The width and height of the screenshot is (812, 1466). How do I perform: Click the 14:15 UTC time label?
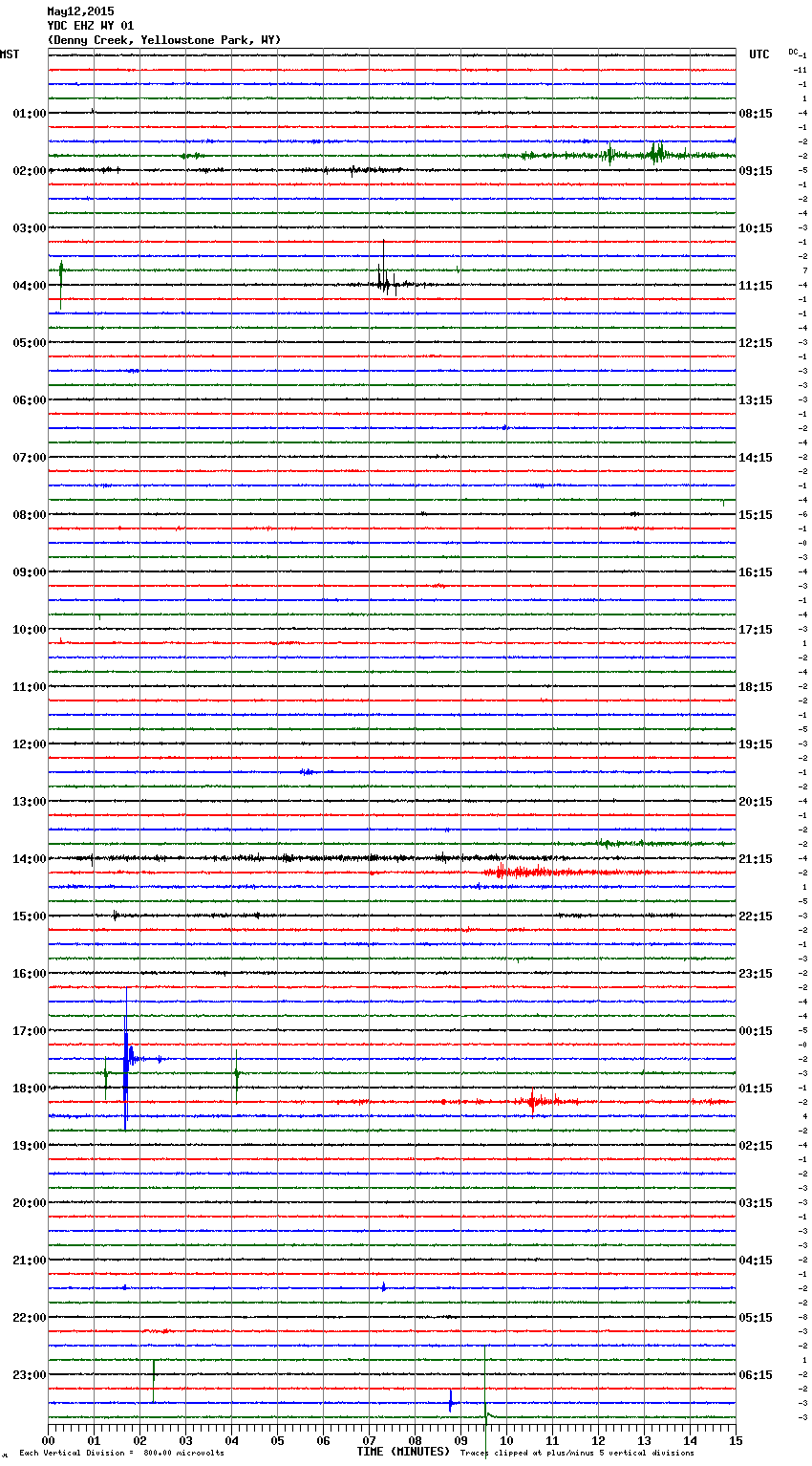click(x=756, y=458)
